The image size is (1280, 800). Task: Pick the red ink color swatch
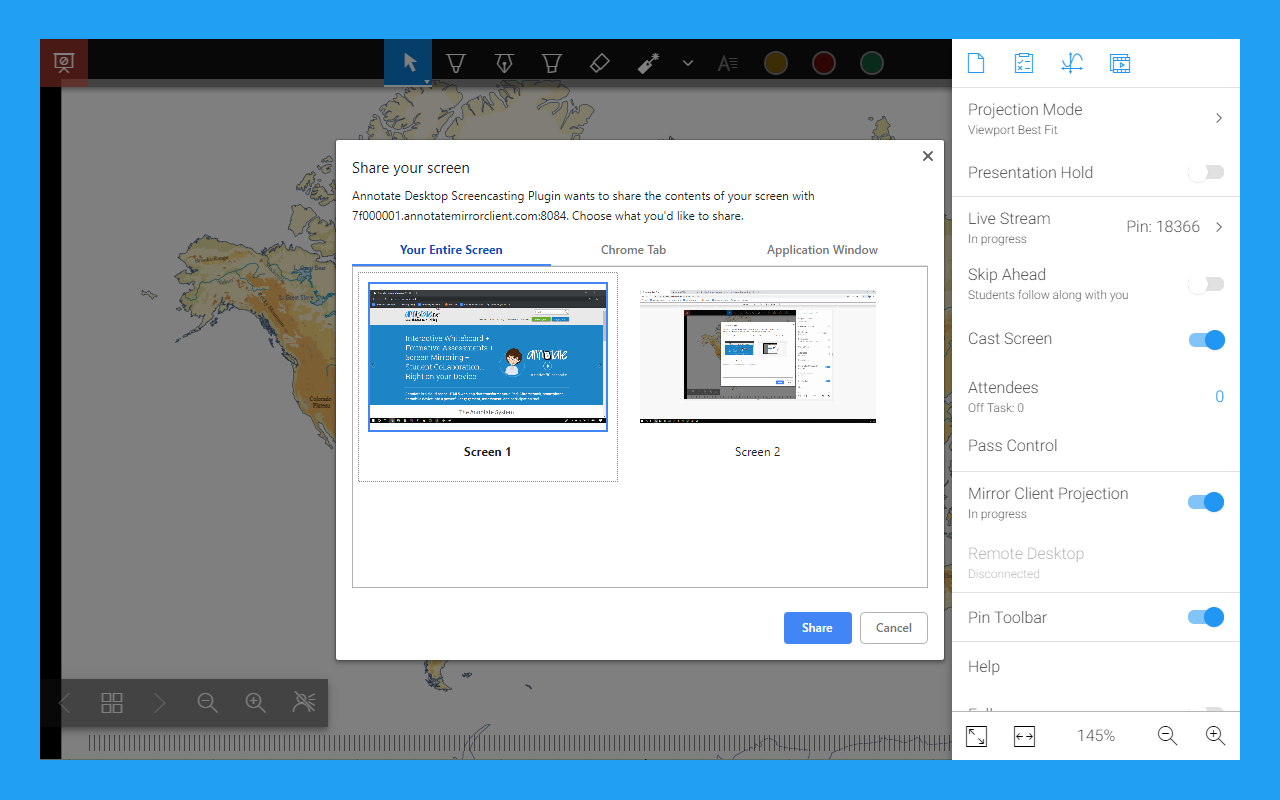tap(823, 62)
